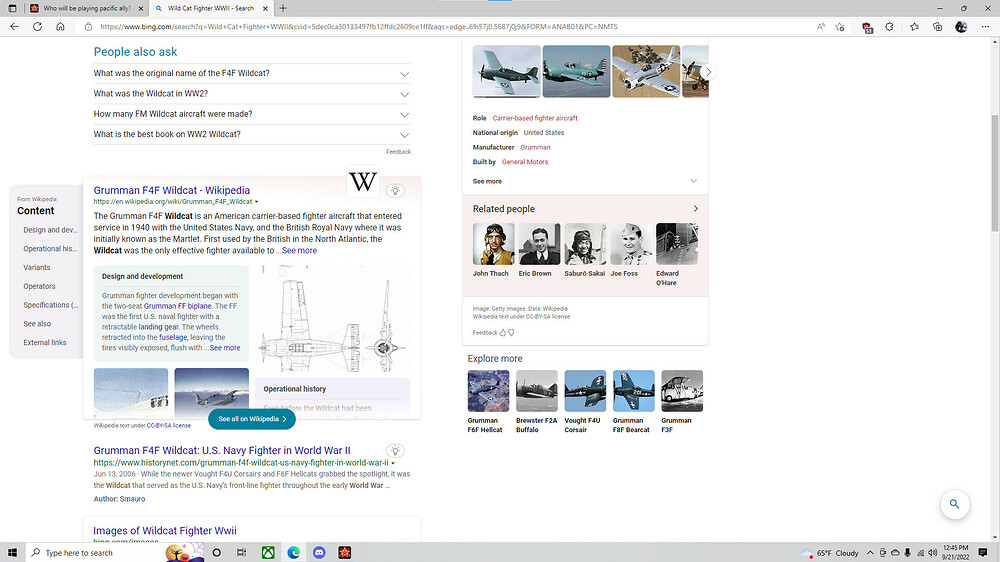Expand "How many FM Wildcat aircraft were made?"
1000x562 pixels.
point(251,114)
